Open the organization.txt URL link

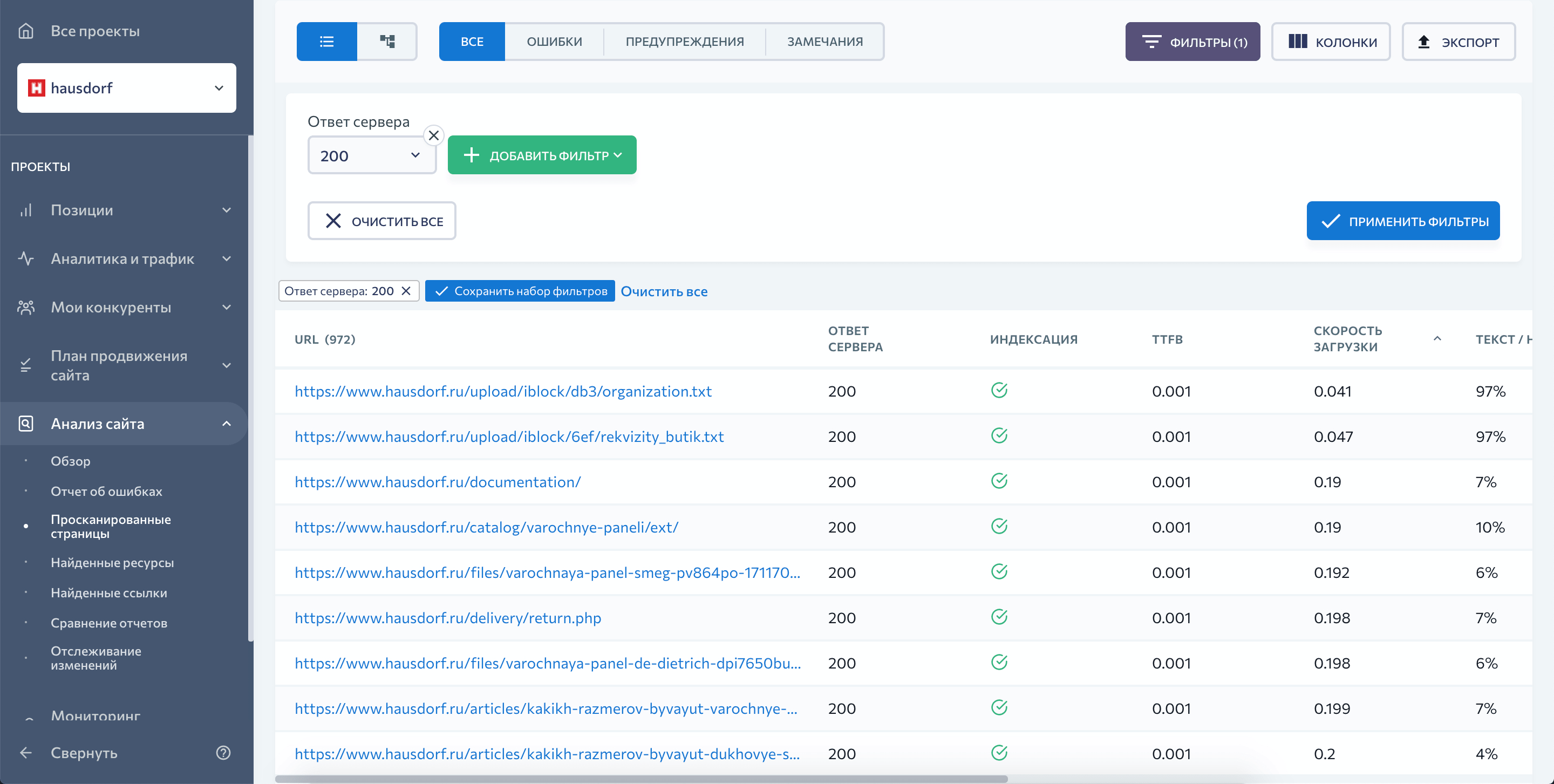click(x=503, y=391)
